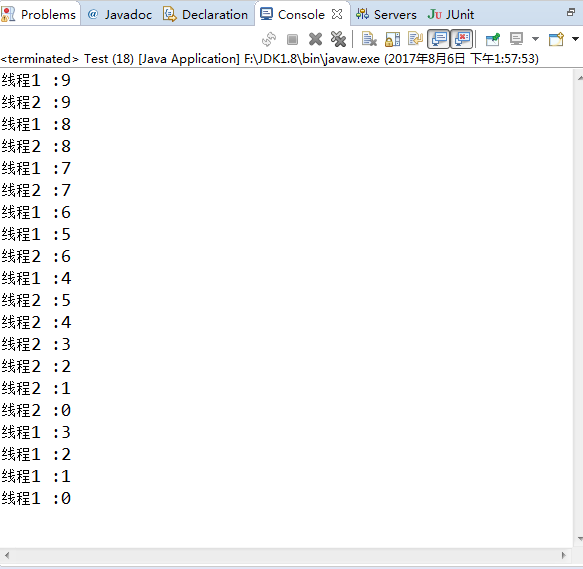
Task: Pin the console view
Action: pyautogui.click(x=493, y=39)
